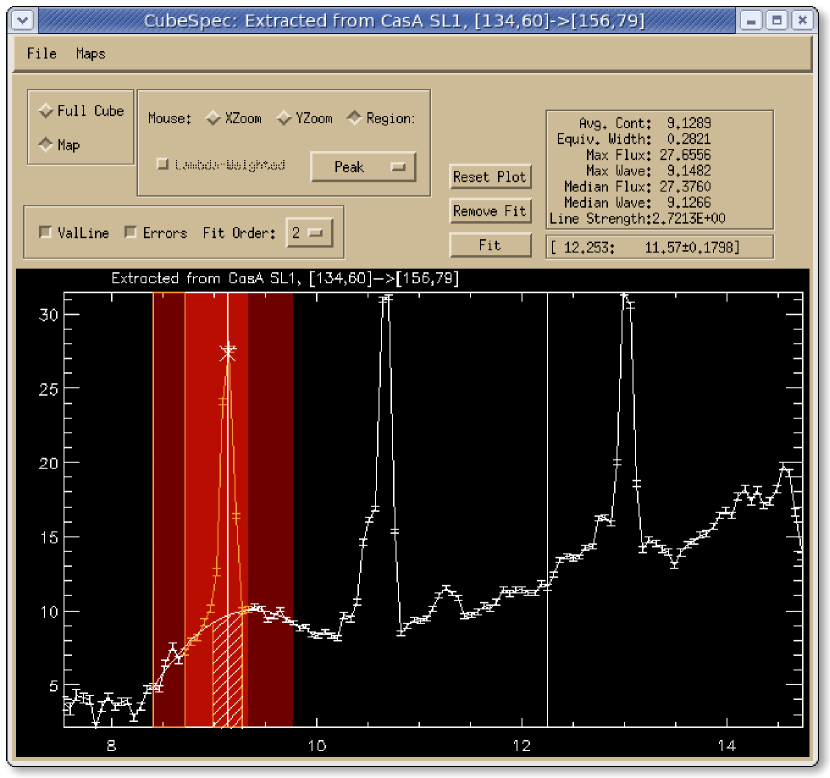Screen dimensions: 830x778
Task: Open the File menu
Action: pyautogui.click(x=41, y=53)
